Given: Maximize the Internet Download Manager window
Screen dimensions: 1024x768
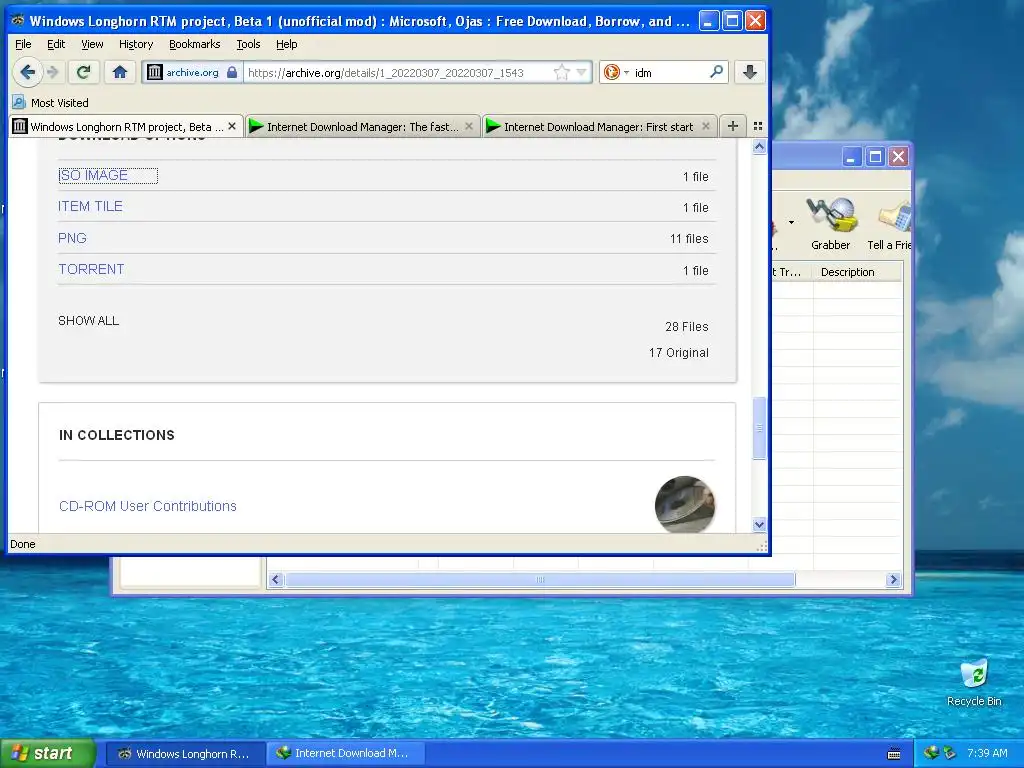Looking at the screenshot, I should (875, 157).
